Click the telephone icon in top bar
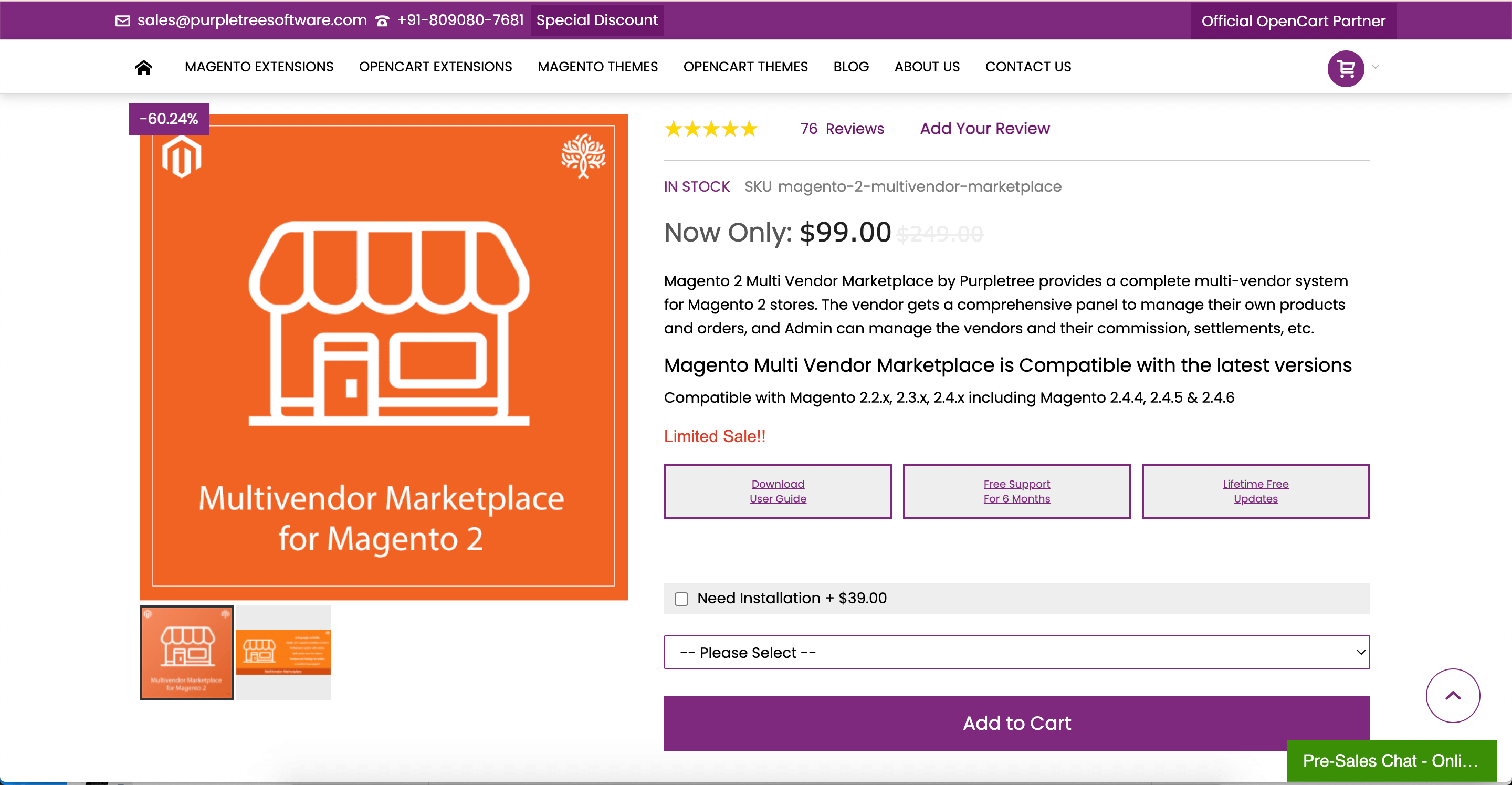Viewport: 1512px width, 785px height. pyautogui.click(x=382, y=21)
